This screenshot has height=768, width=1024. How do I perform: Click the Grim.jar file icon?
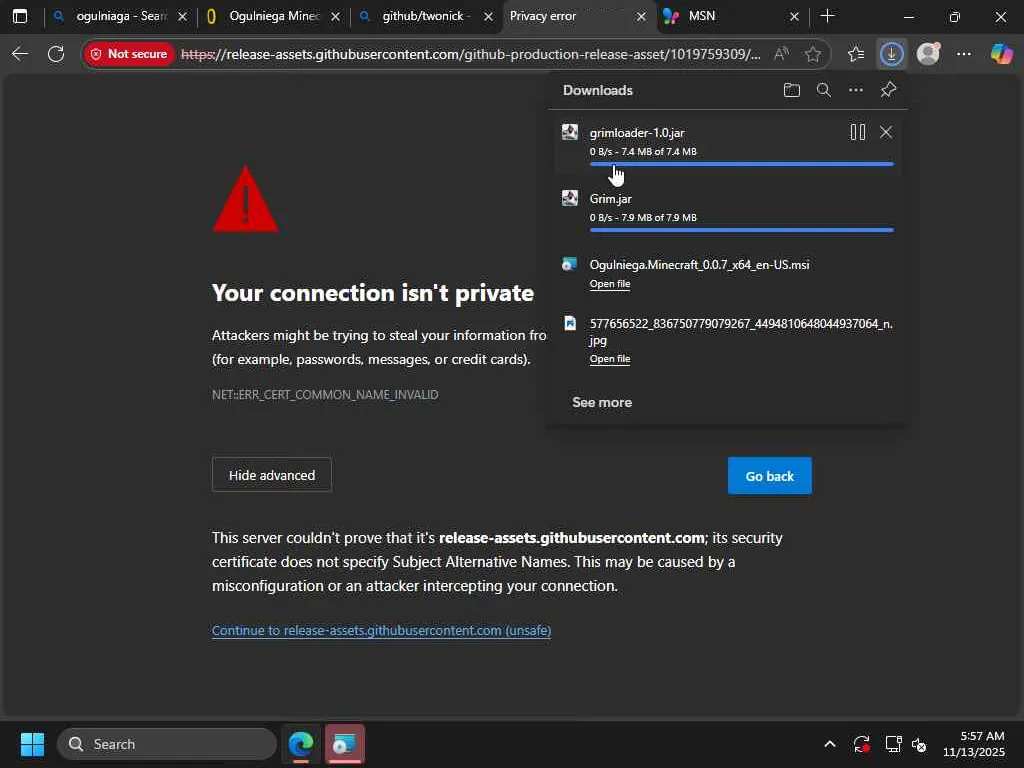pyautogui.click(x=570, y=198)
